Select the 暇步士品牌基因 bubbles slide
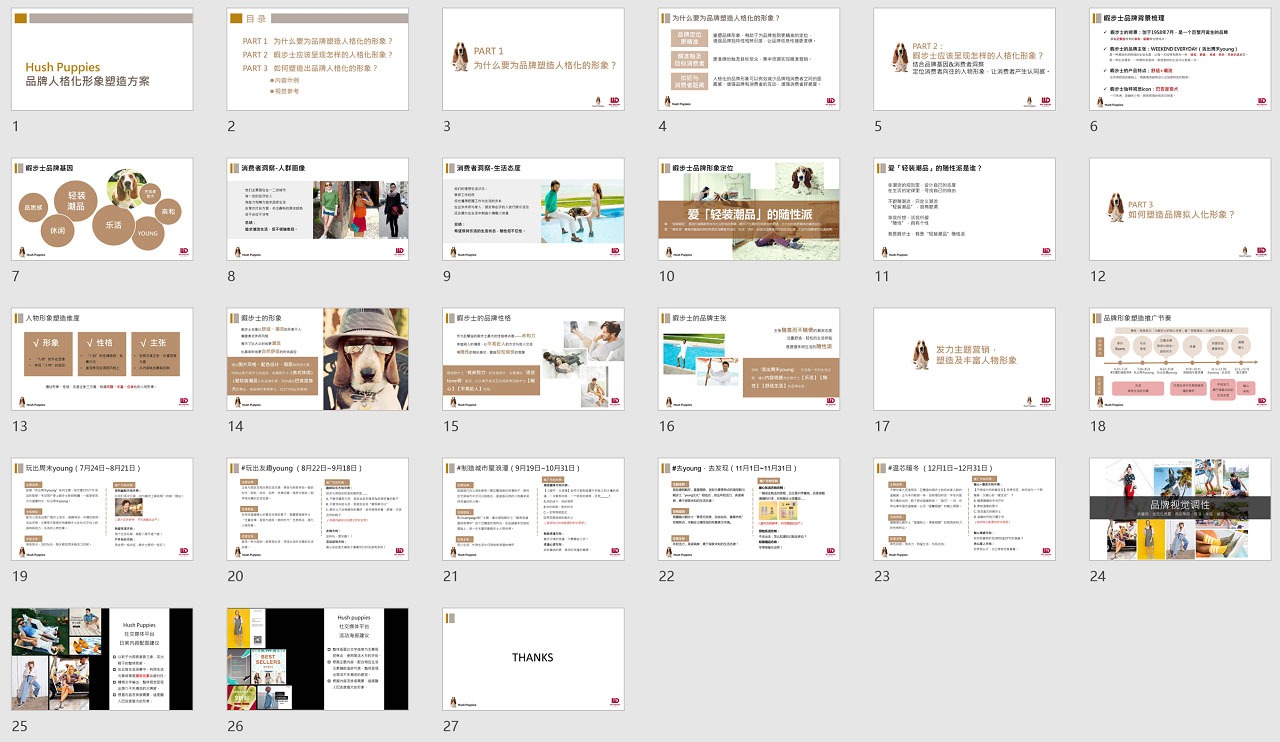The width and height of the screenshot is (1280, 742). point(102,209)
